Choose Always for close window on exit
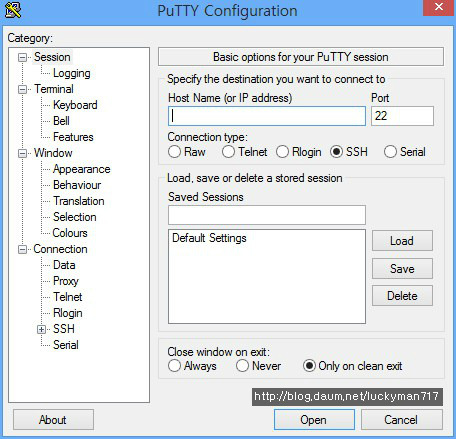Viewport: 456px width, 439px height. [x=174, y=366]
